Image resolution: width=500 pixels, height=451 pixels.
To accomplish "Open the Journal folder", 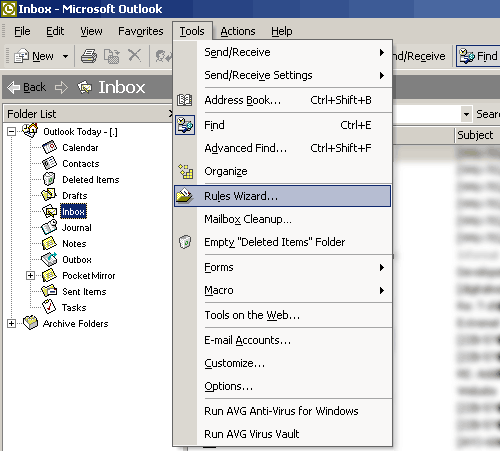I will pos(77,228).
